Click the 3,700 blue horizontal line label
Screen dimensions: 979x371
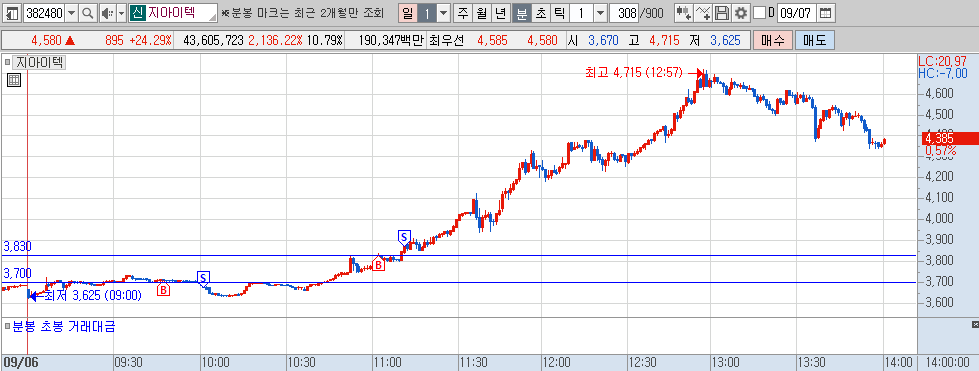pyautogui.click(x=17, y=274)
